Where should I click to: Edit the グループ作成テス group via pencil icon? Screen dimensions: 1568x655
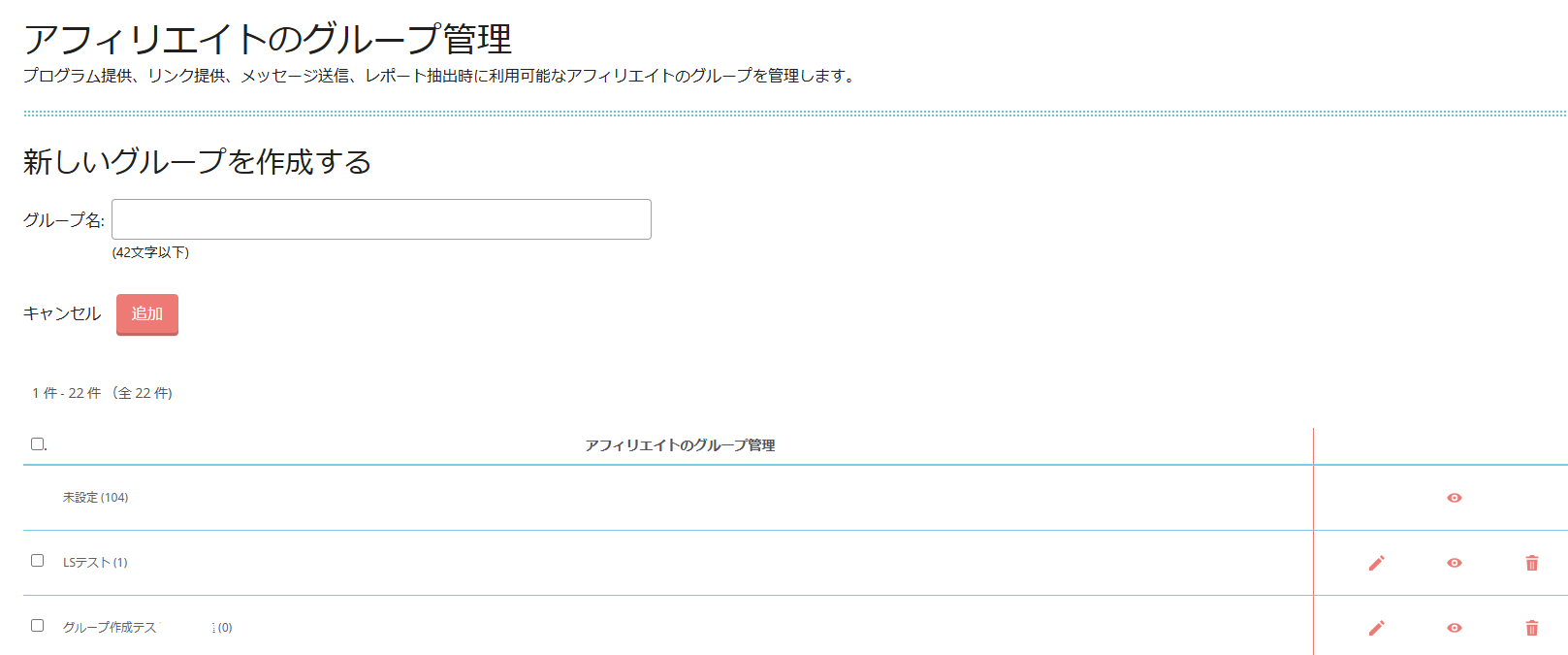click(x=1376, y=628)
